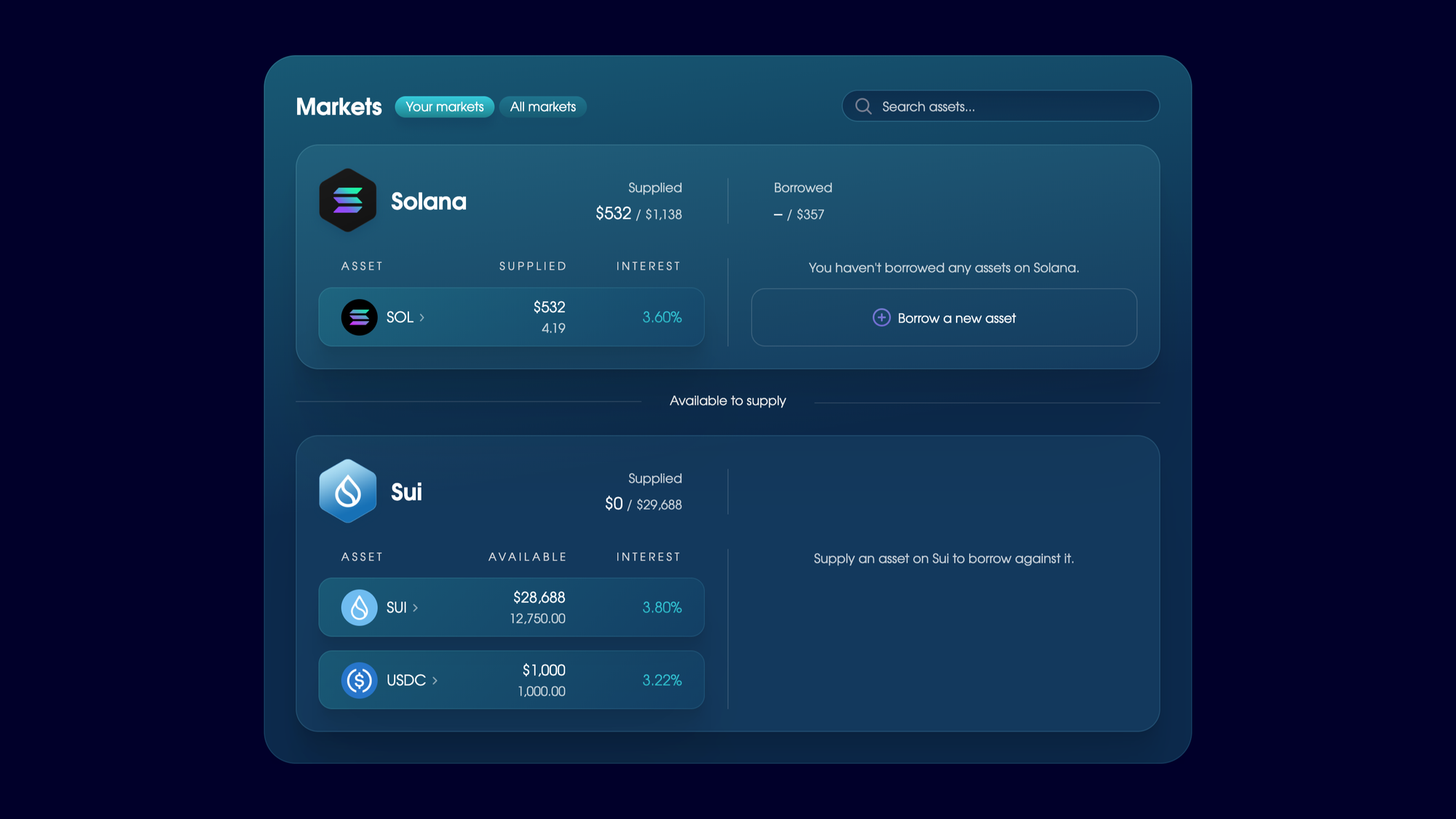The width and height of the screenshot is (1456, 819).
Task: Click the USDC token coin icon
Action: (359, 680)
